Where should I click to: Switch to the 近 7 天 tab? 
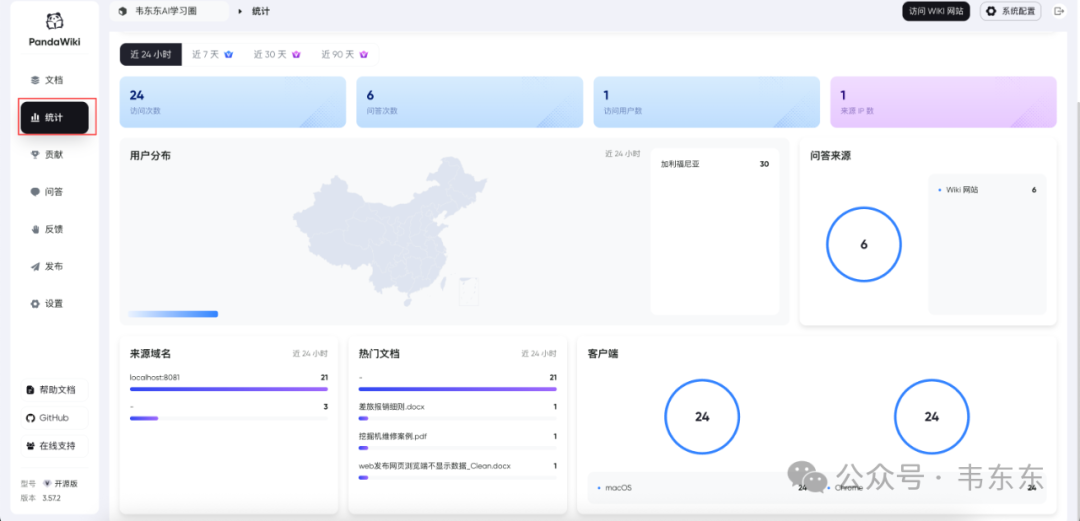pos(212,54)
